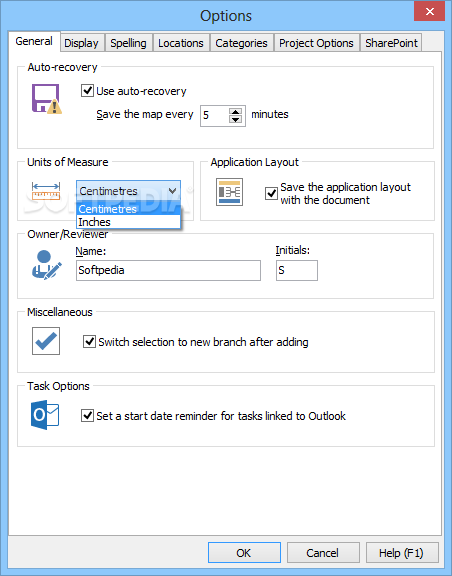
Task: Toggle Switch selection to new branch after adding
Action: pyautogui.click(x=89, y=341)
